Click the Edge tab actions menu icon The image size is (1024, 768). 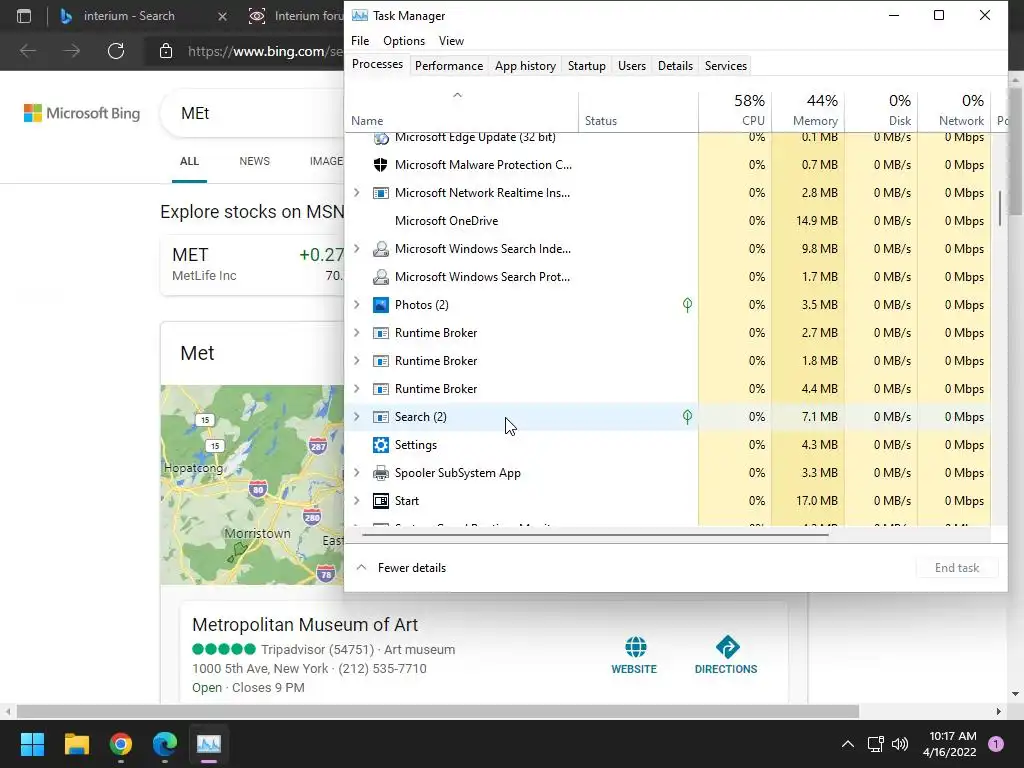(x=24, y=16)
